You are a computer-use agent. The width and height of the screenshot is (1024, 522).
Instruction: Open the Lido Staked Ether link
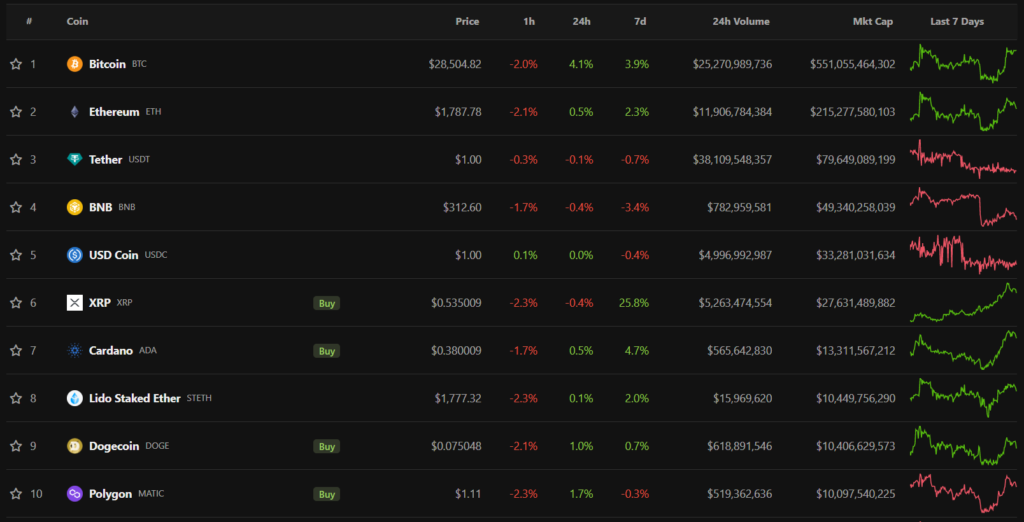(134, 398)
